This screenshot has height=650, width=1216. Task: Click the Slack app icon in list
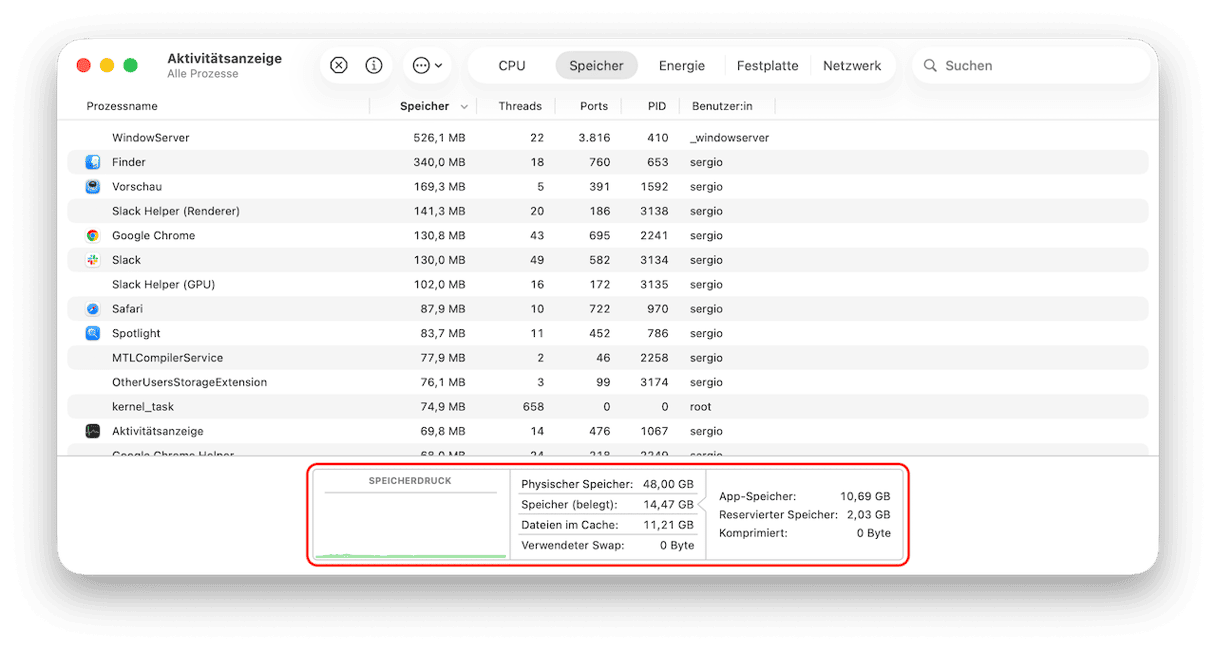tap(92, 260)
